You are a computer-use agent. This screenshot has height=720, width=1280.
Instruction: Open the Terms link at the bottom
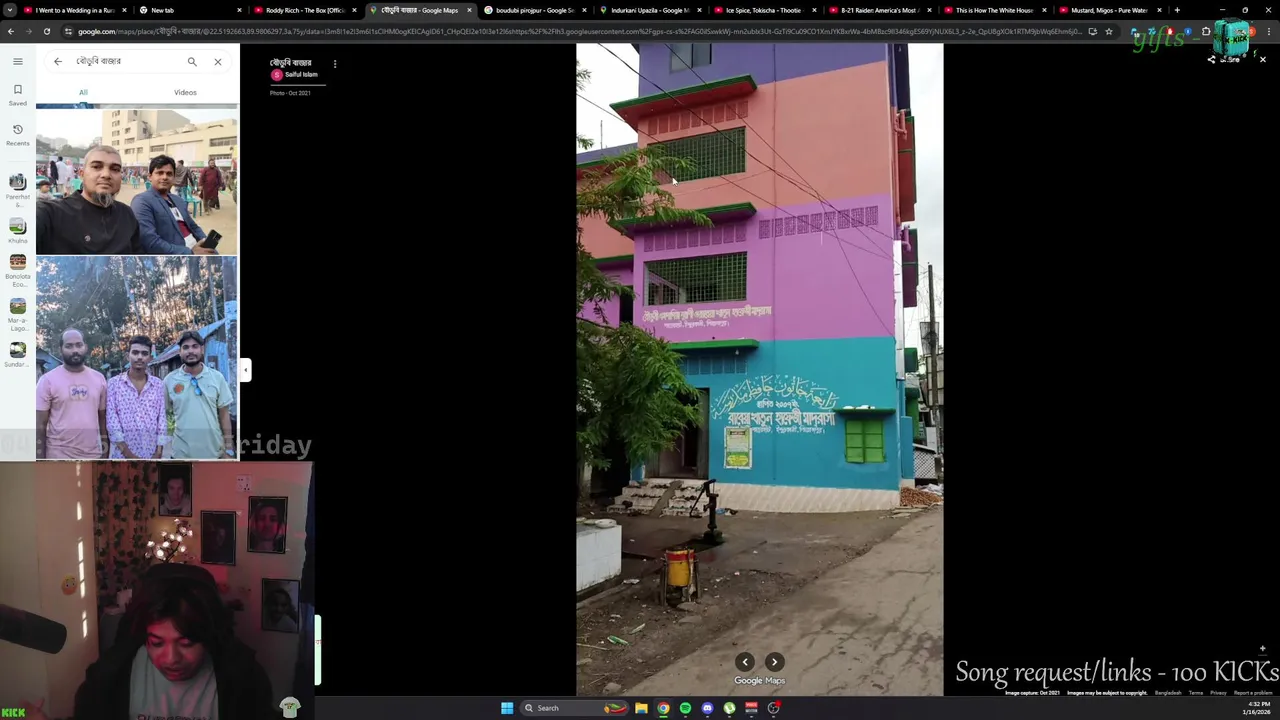[1196, 693]
